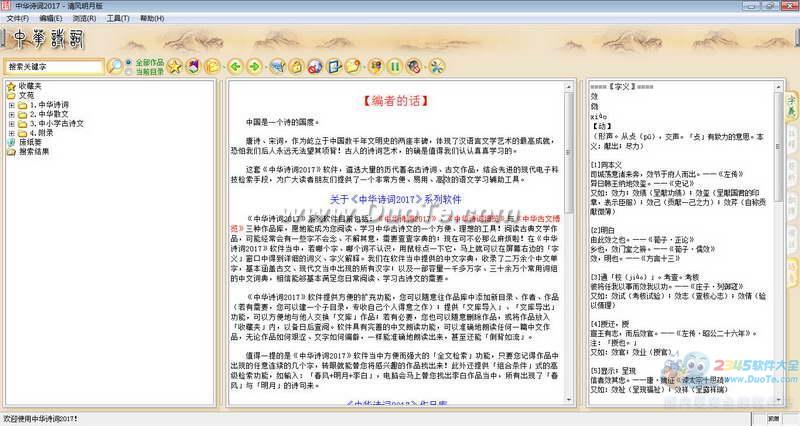The height and width of the screenshot is (426, 800).
Task: Open the wrench tools settings icon
Action: pyautogui.click(x=436, y=66)
